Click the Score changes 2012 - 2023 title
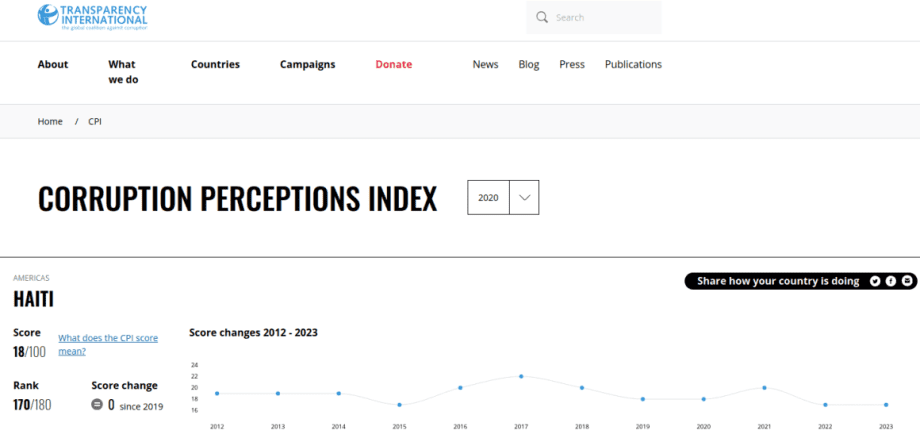 point(253,333)
